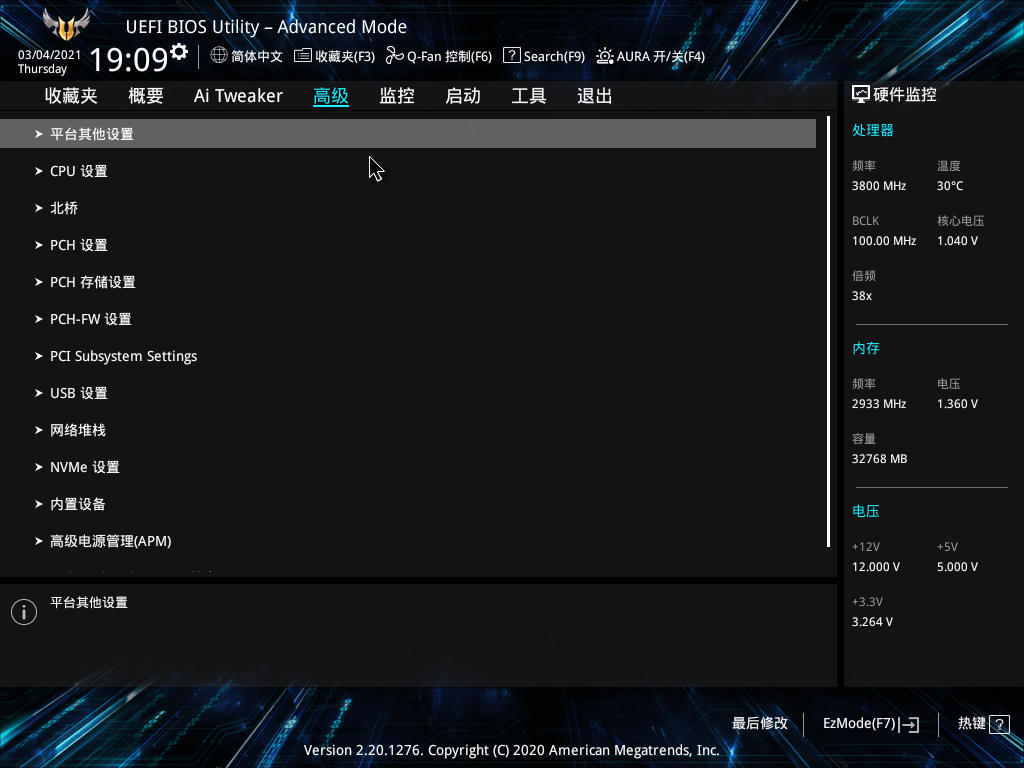Click the EzMode exit arrow icon
The width and height of the screenshot is (1024, 768).
click(909, 724)
